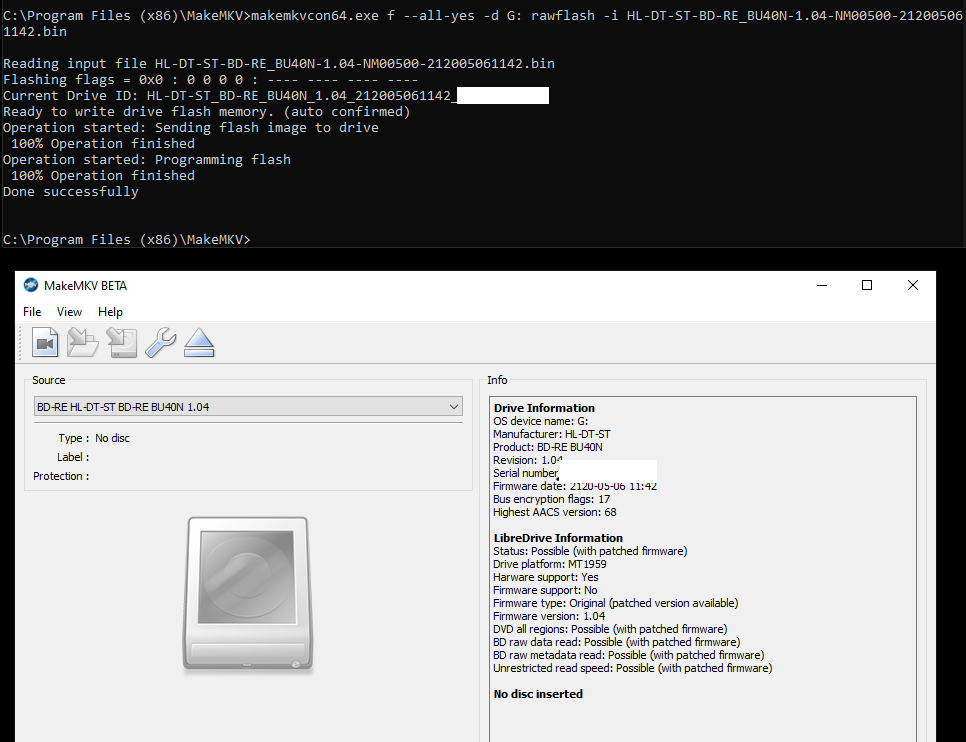Click 'Flashing flags = 0x0' console line
Image resolution: width=966 pixels, height=742 pixels.
[x=210, y=80]
